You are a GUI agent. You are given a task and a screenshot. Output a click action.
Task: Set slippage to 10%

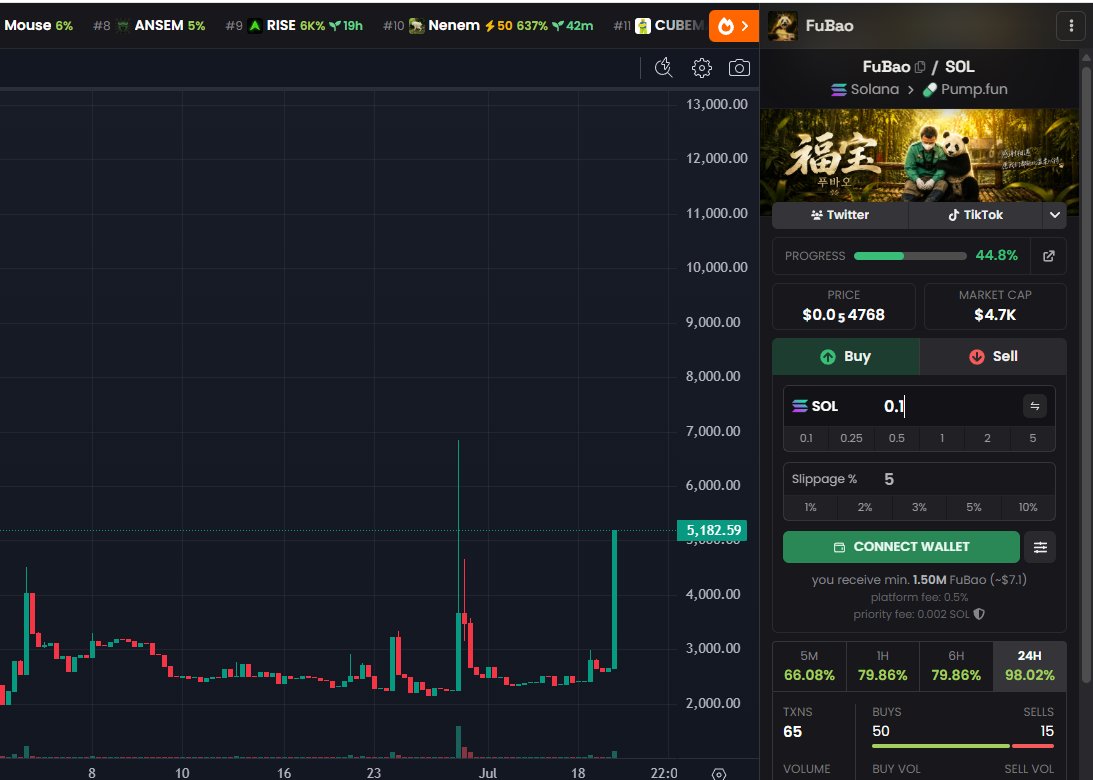(1028, 507)
